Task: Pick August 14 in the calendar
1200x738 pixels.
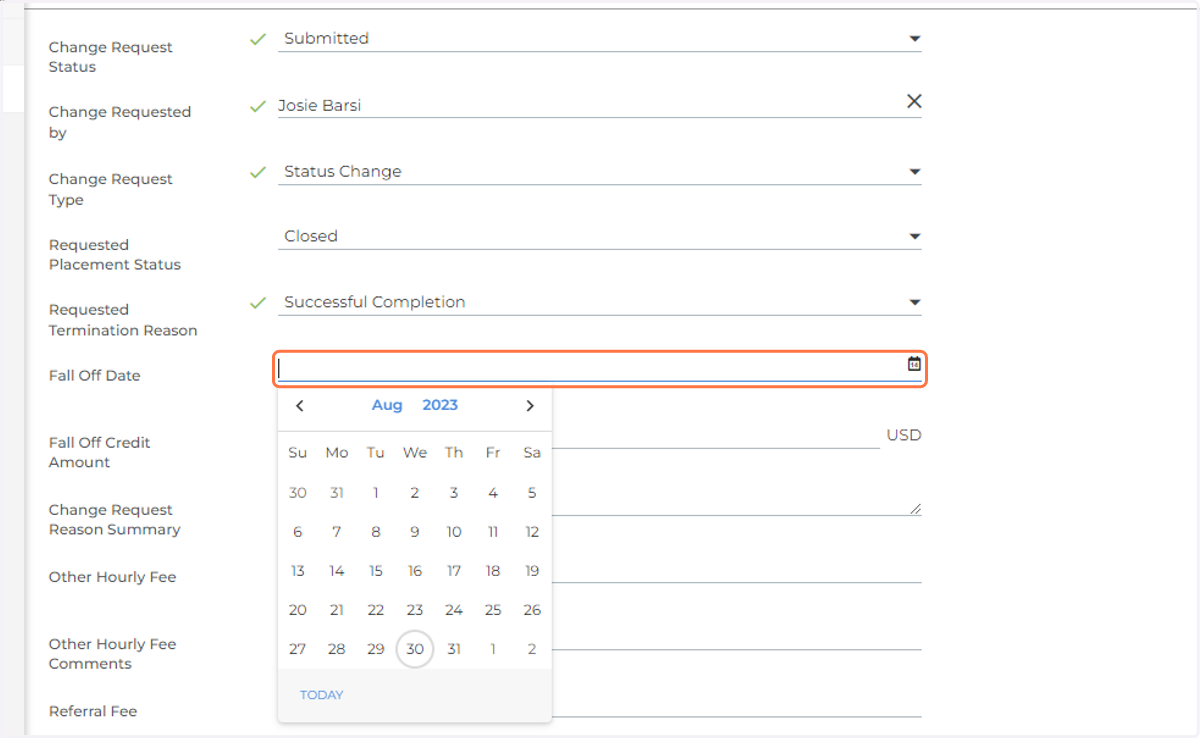Action: click(x=337, y=571)
